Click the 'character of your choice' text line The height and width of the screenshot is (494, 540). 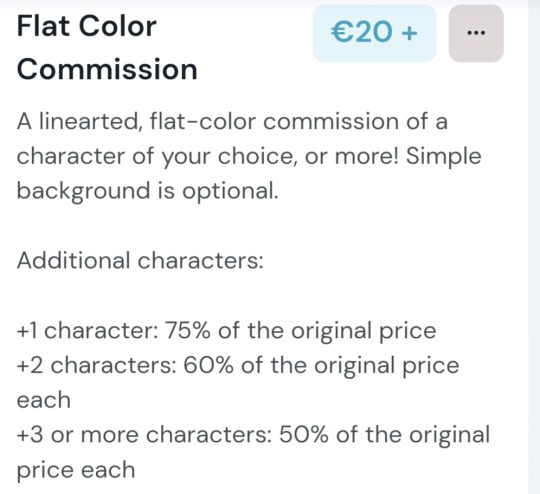tap(249, 156)
